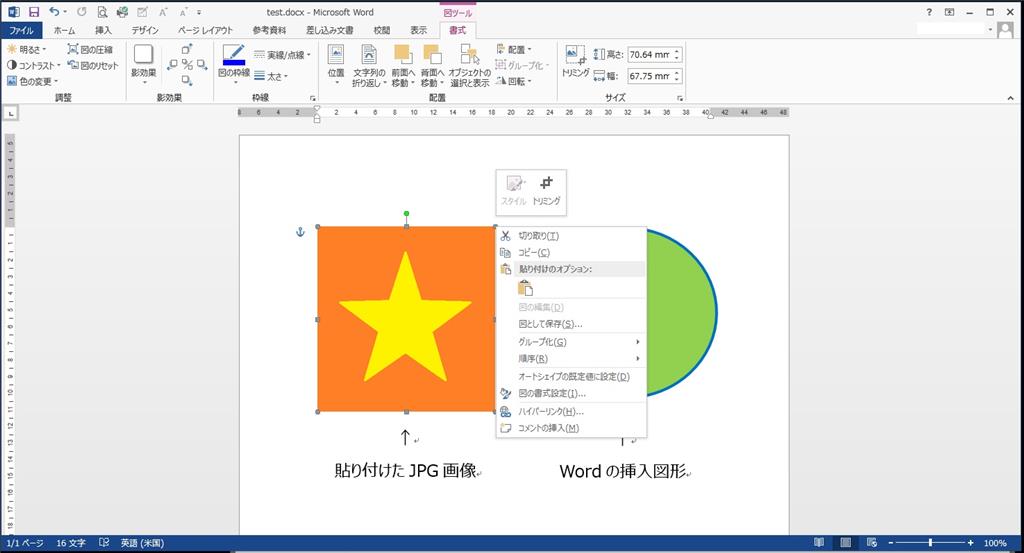Click トリミング in the floating mini toolbar

[x=547, y=191]
